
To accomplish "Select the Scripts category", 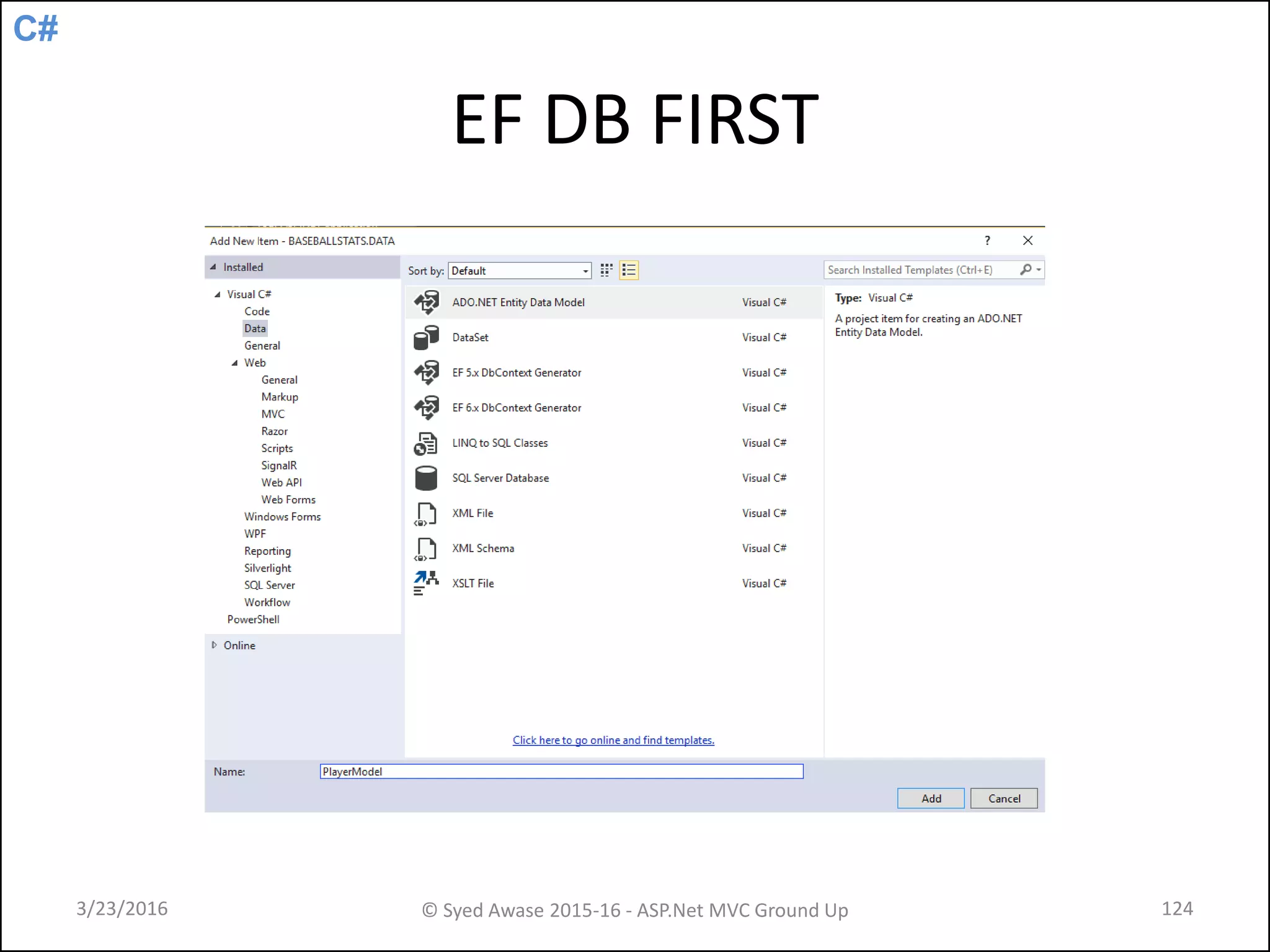I will [277, 449].
